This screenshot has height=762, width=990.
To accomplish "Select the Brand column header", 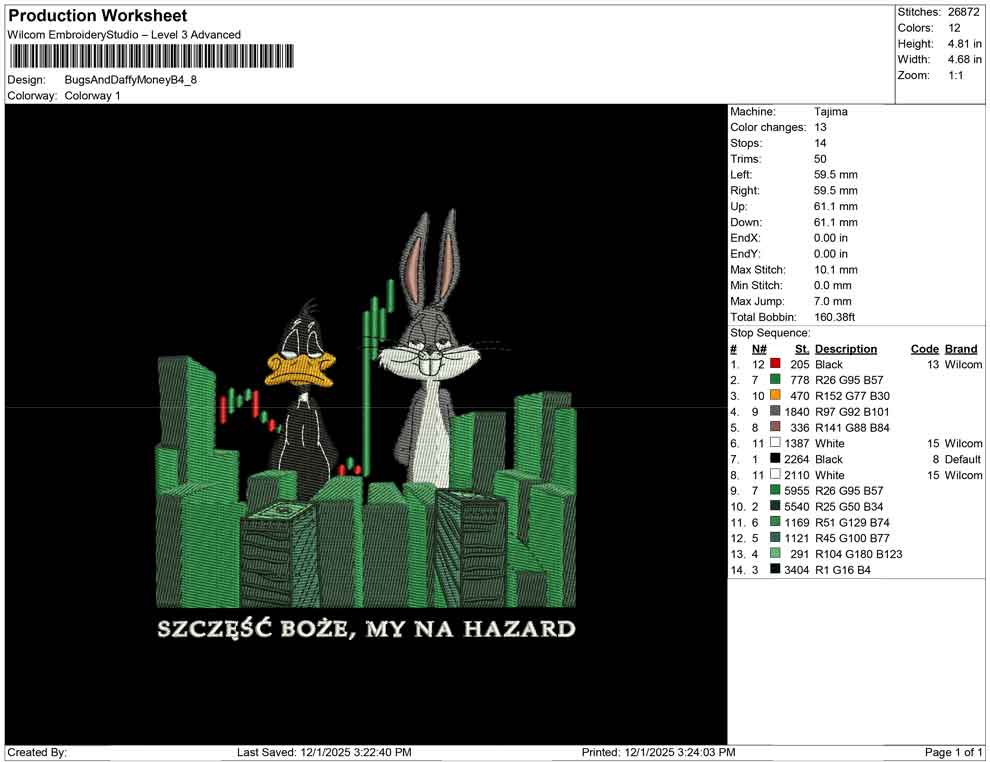I will tap(961, 348).
